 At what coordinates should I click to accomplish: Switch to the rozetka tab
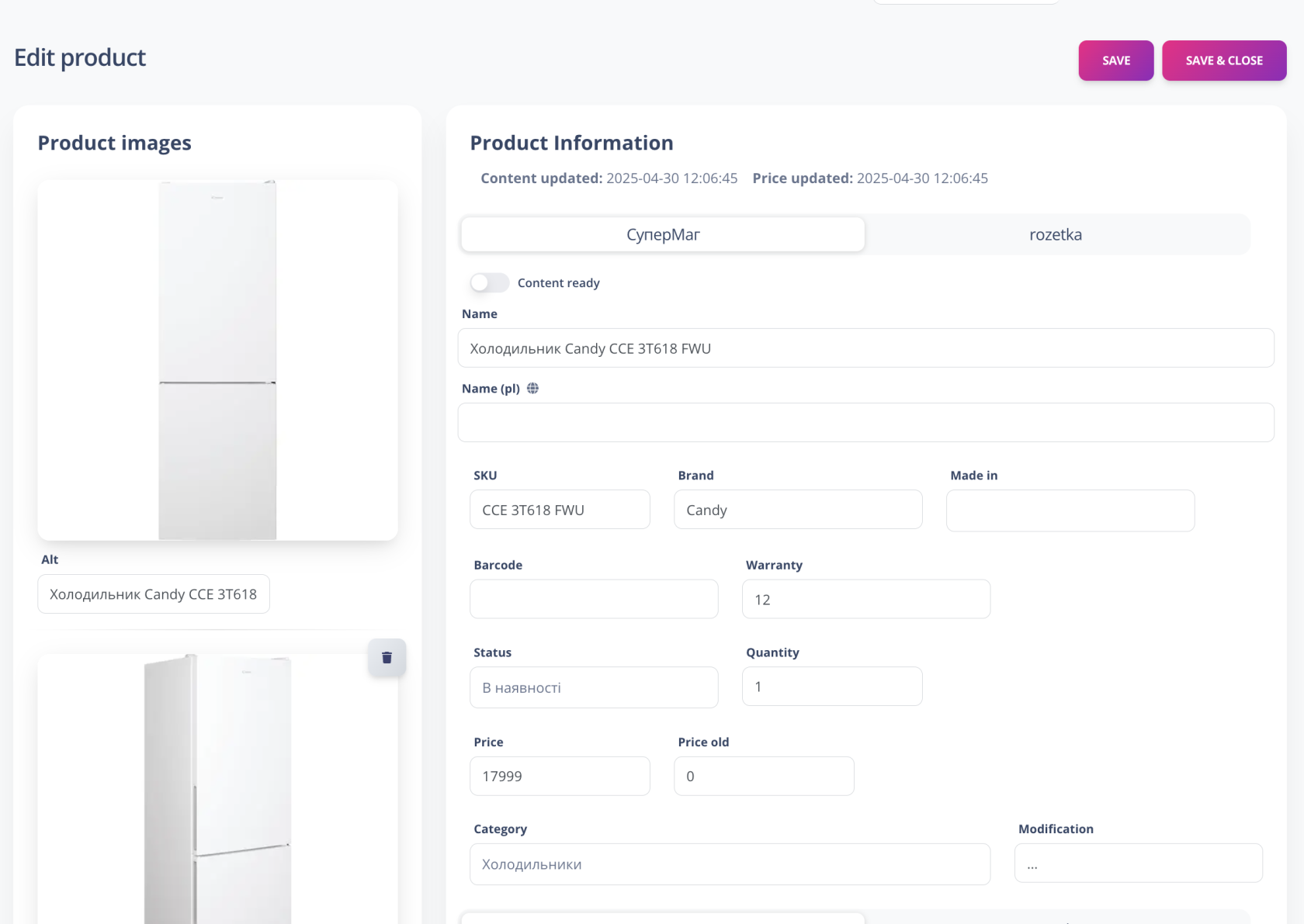(1055, 235)
